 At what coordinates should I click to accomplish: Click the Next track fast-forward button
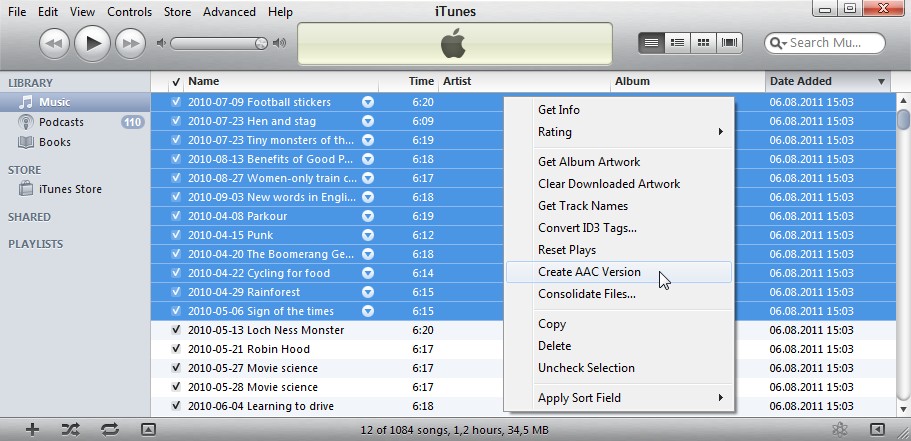point(130,44)
